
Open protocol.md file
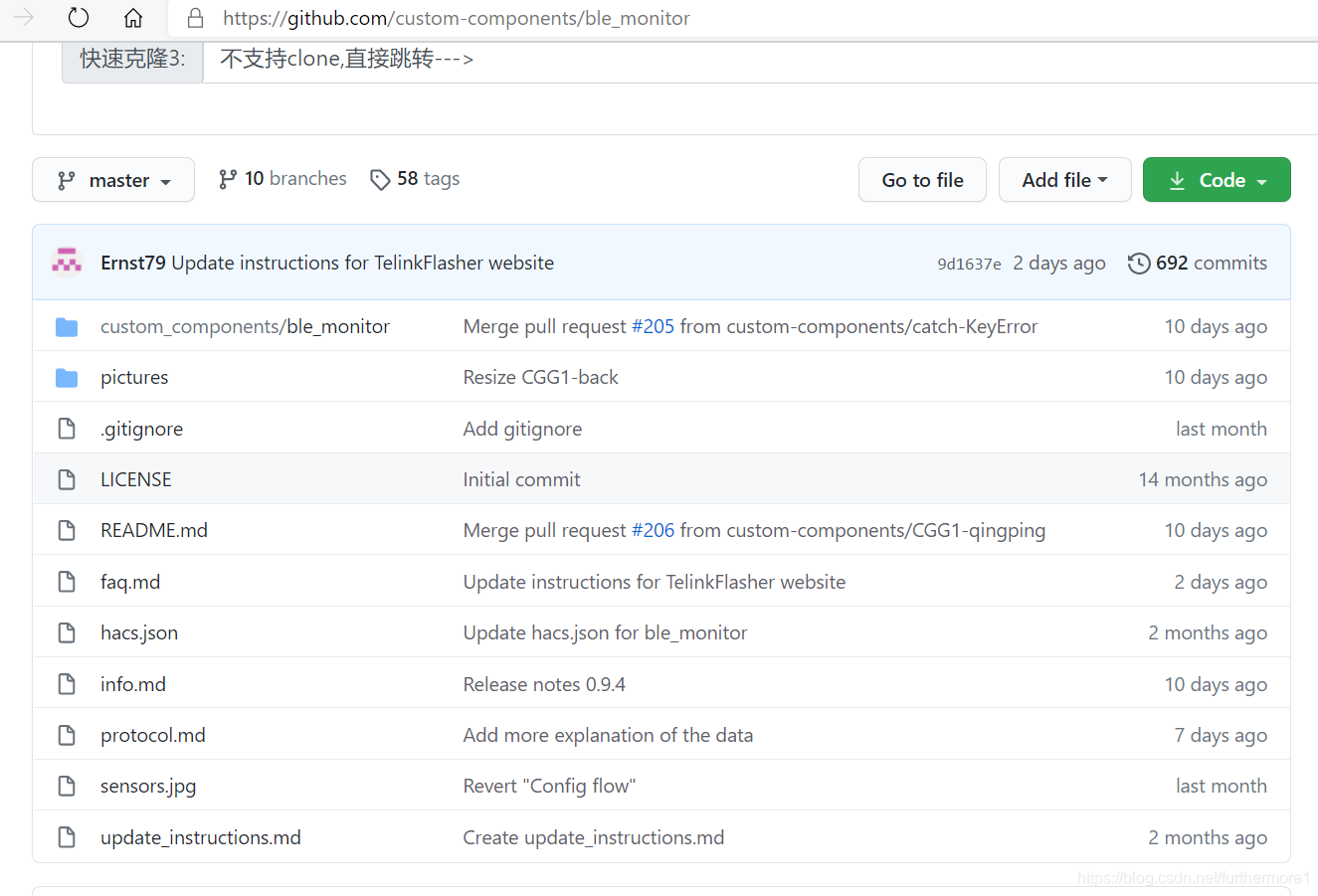pos(153,735)
